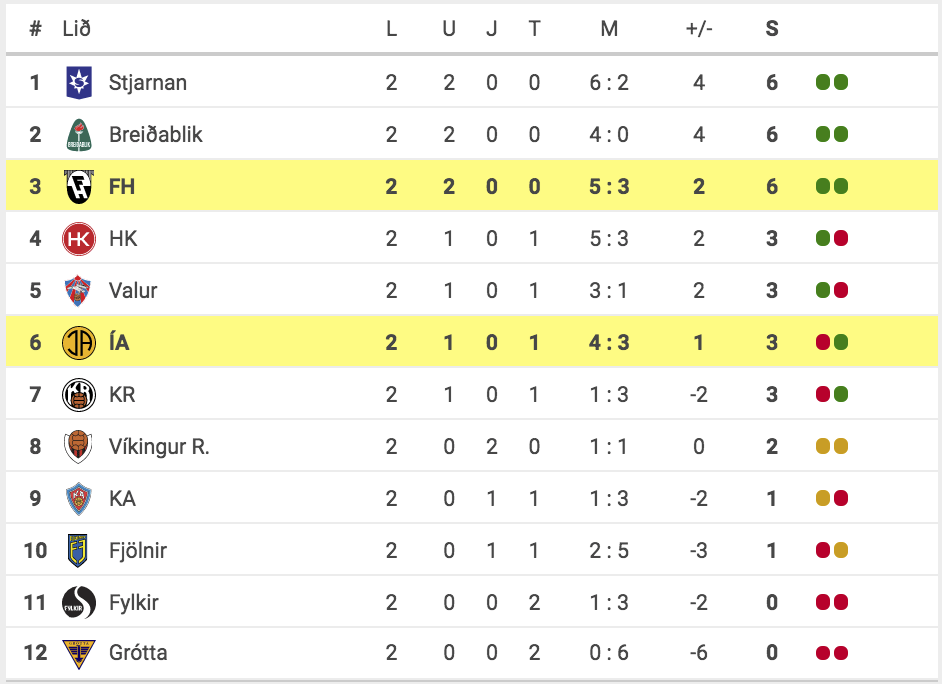
Task: Click the Fjölnir club crest
Action: point(78,550)
